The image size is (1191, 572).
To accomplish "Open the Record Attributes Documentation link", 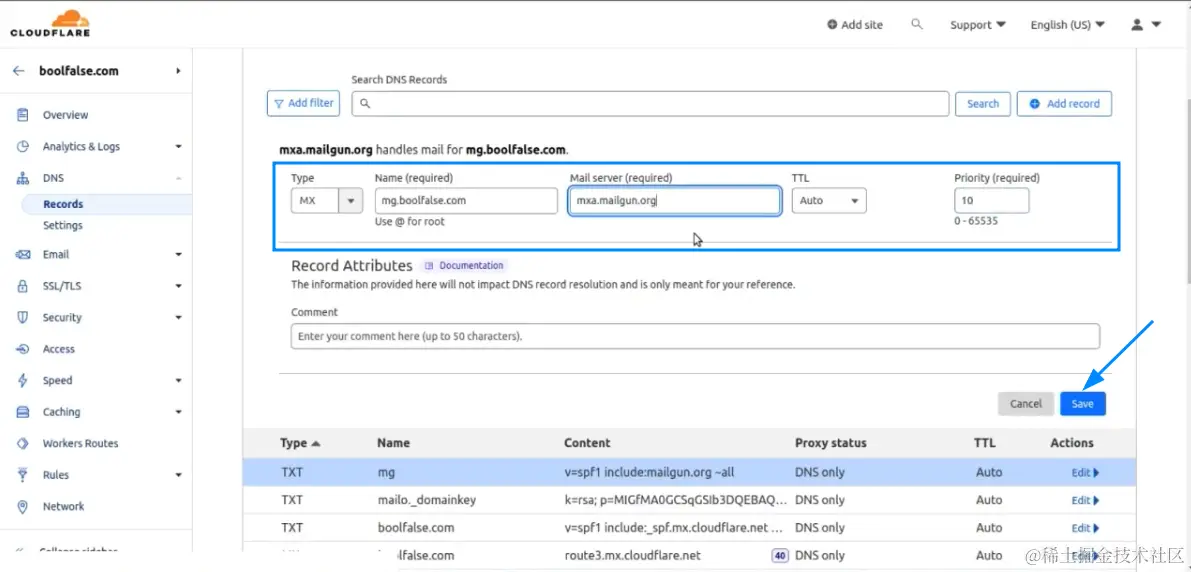I will click(x=463, y=266).
